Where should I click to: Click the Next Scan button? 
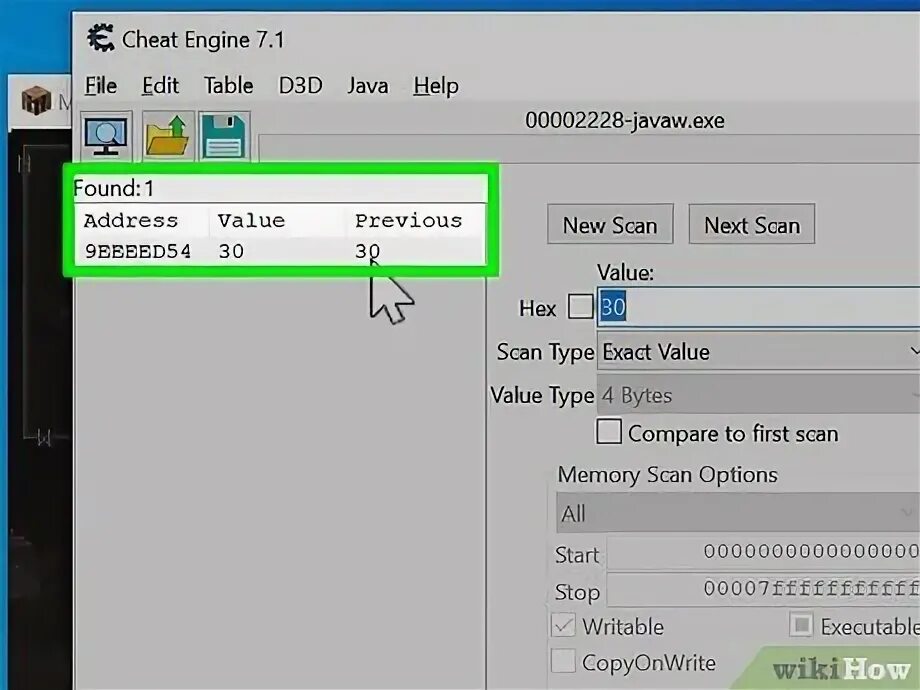point(752,224)
